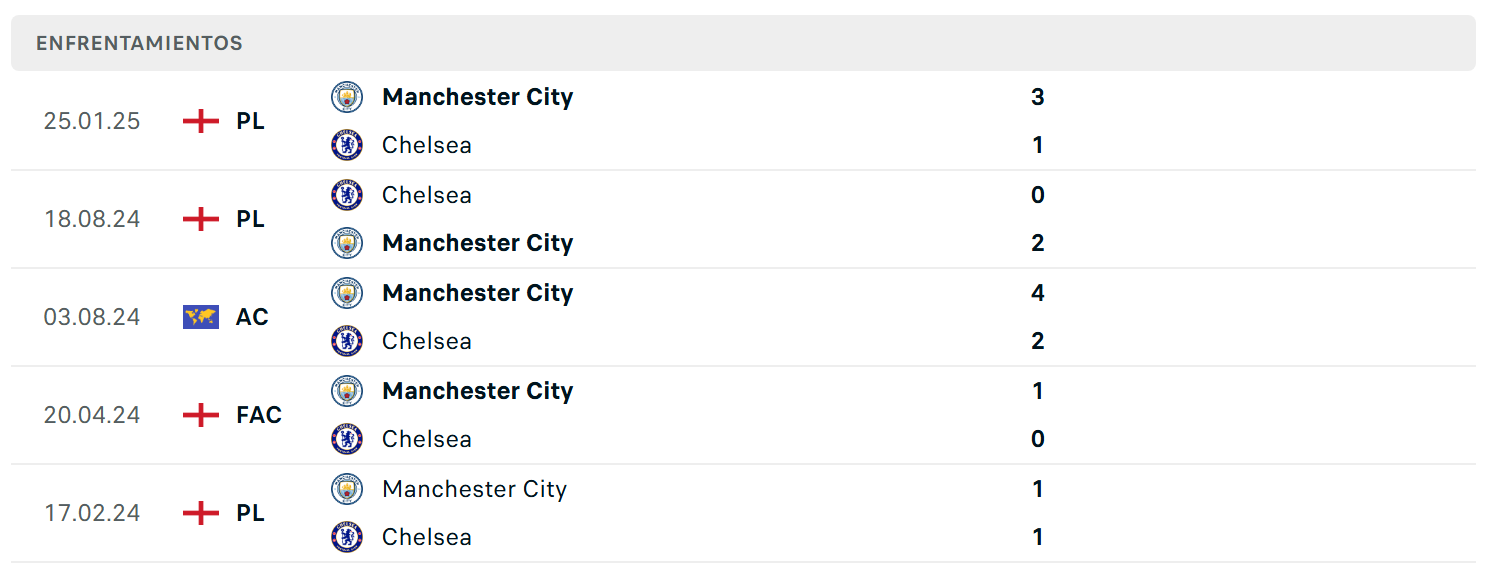Click Manchester City crest in 17.02.24 match
The image size is (1491, 578).
pyautogui.click(x=347, y=489)
